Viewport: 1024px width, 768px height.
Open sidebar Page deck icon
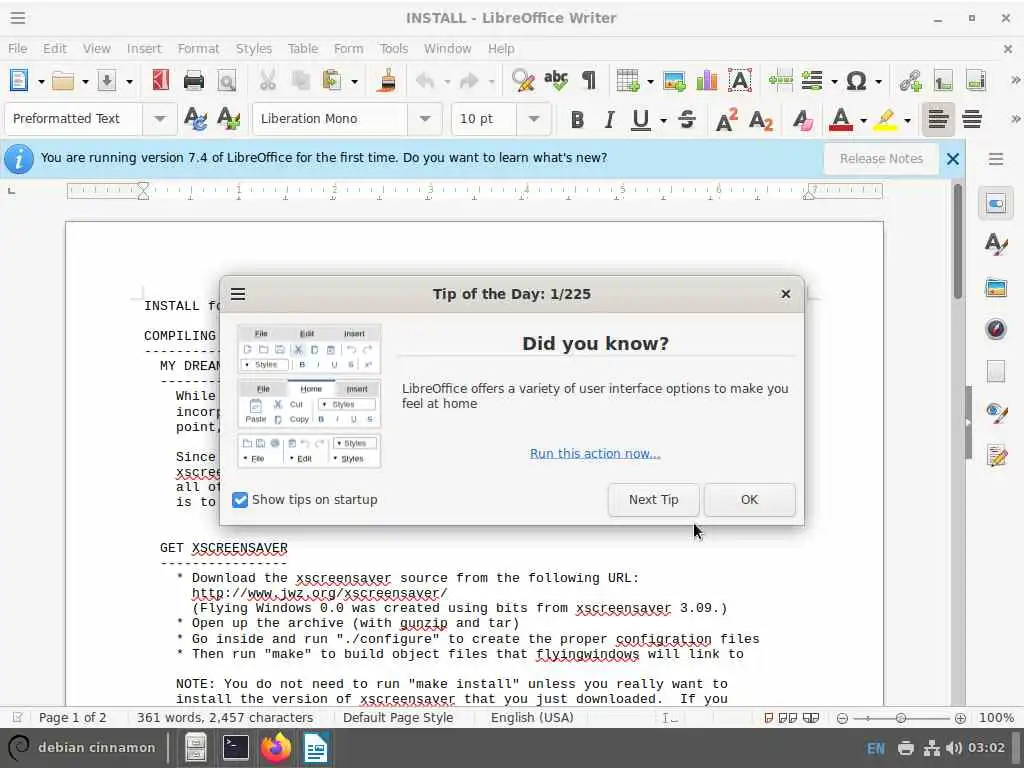[x=995, y=371]
